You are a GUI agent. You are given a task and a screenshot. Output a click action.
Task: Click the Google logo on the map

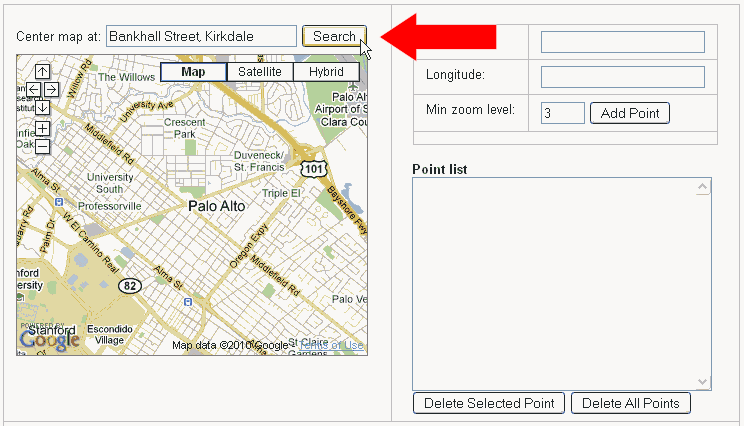click(x=50, y=340)
